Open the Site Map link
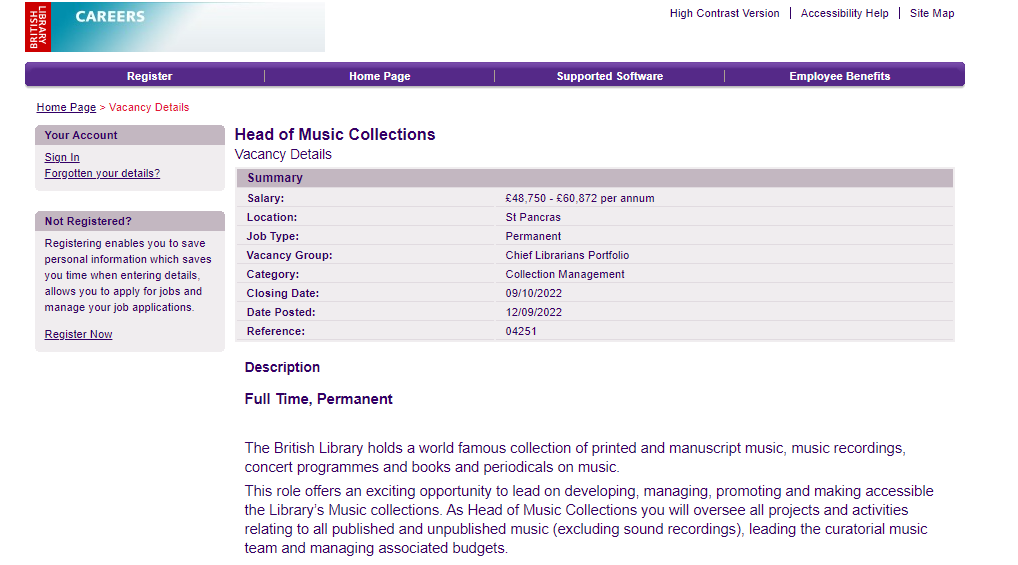 tap(932, 13)
